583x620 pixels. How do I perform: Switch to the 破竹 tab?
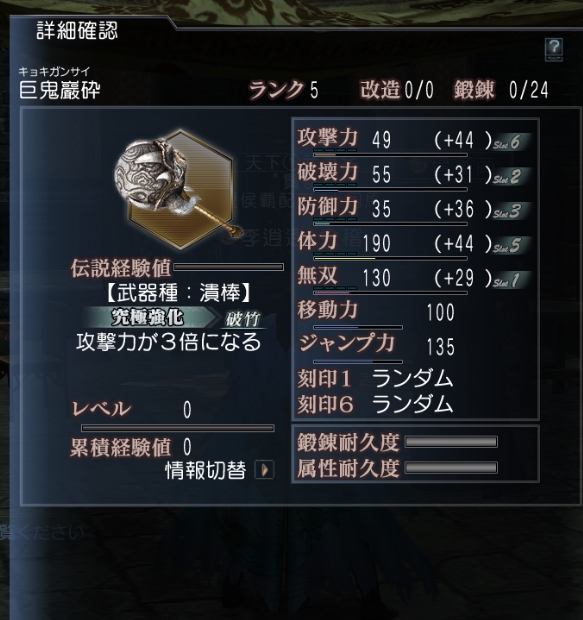[242, 319]
